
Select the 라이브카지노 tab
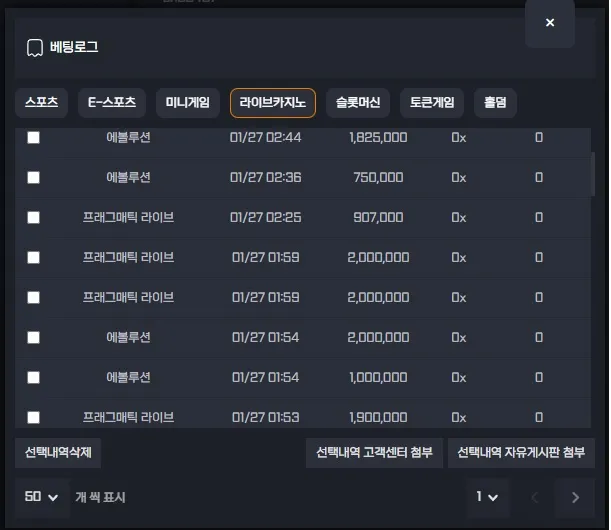tap(272, 103)
